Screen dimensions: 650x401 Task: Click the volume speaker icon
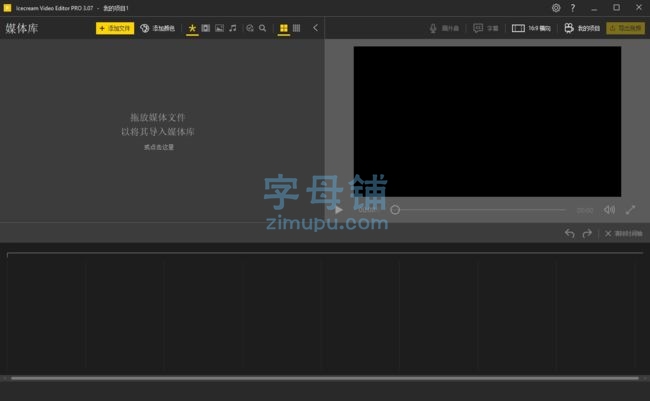pos(609,210)
